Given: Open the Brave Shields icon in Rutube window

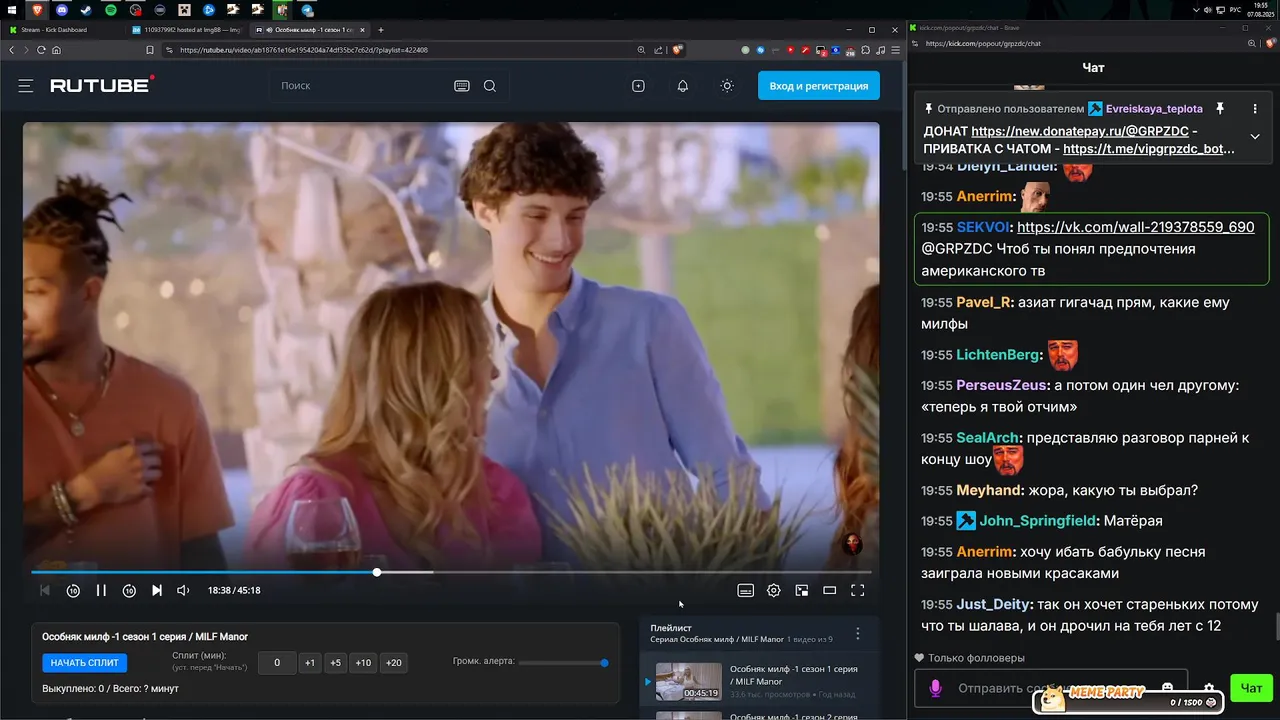Looking at the screenshot, I should coord(677,50).
